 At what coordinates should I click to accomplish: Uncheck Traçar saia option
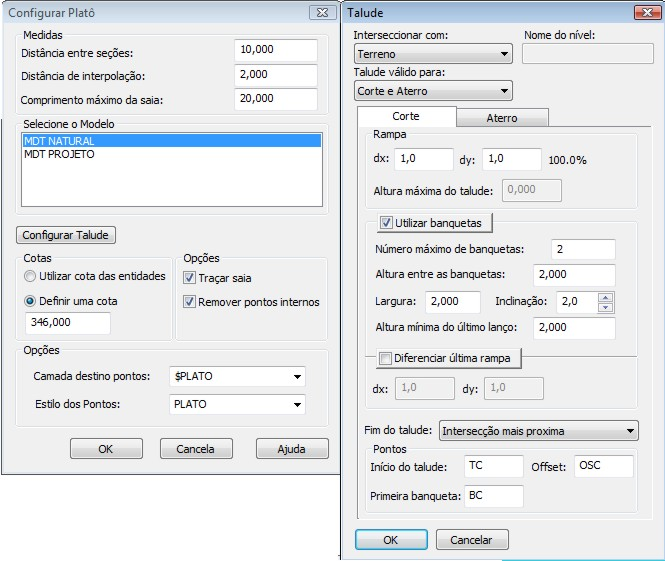190,278
